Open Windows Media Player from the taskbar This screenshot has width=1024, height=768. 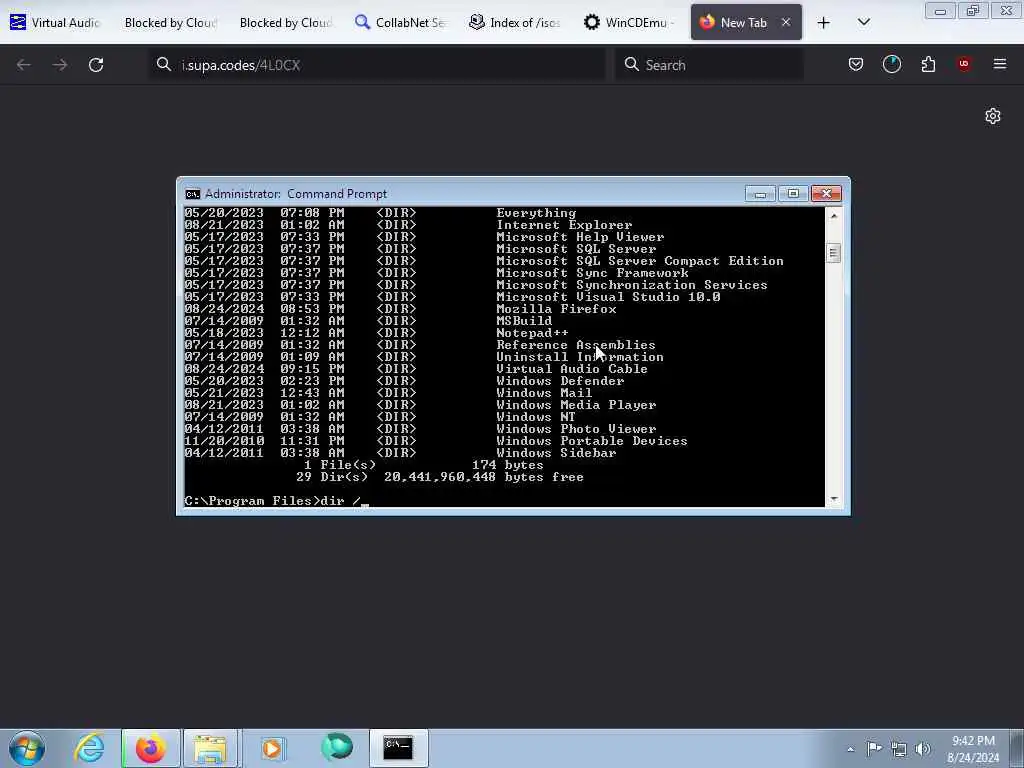click(272, 748)
